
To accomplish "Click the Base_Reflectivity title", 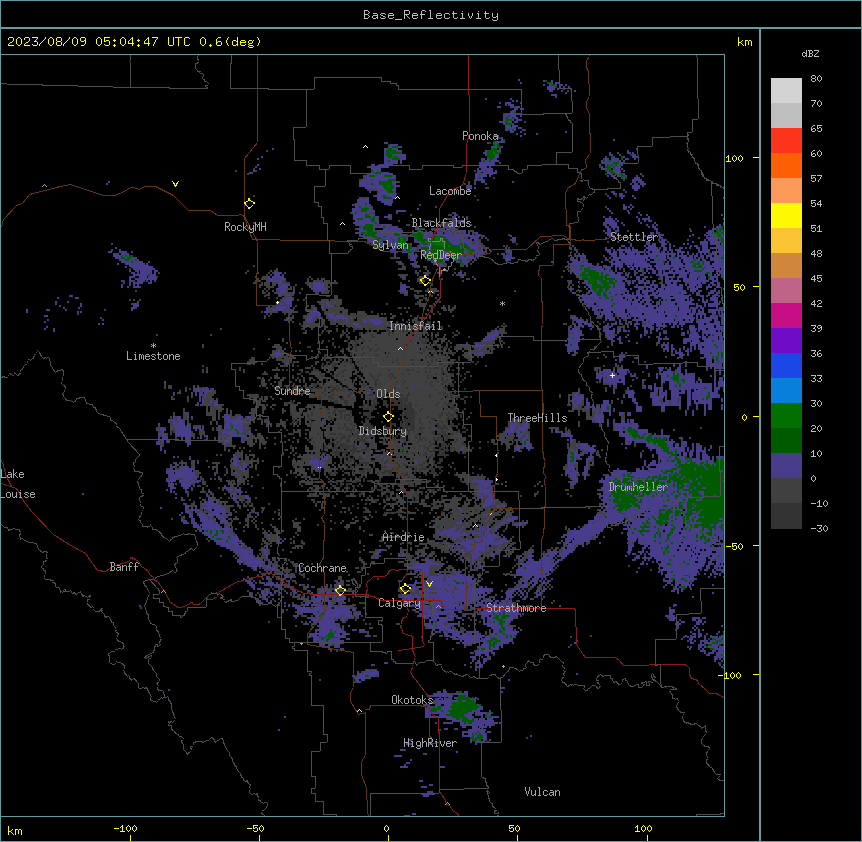I will click(x=431, y=15).
